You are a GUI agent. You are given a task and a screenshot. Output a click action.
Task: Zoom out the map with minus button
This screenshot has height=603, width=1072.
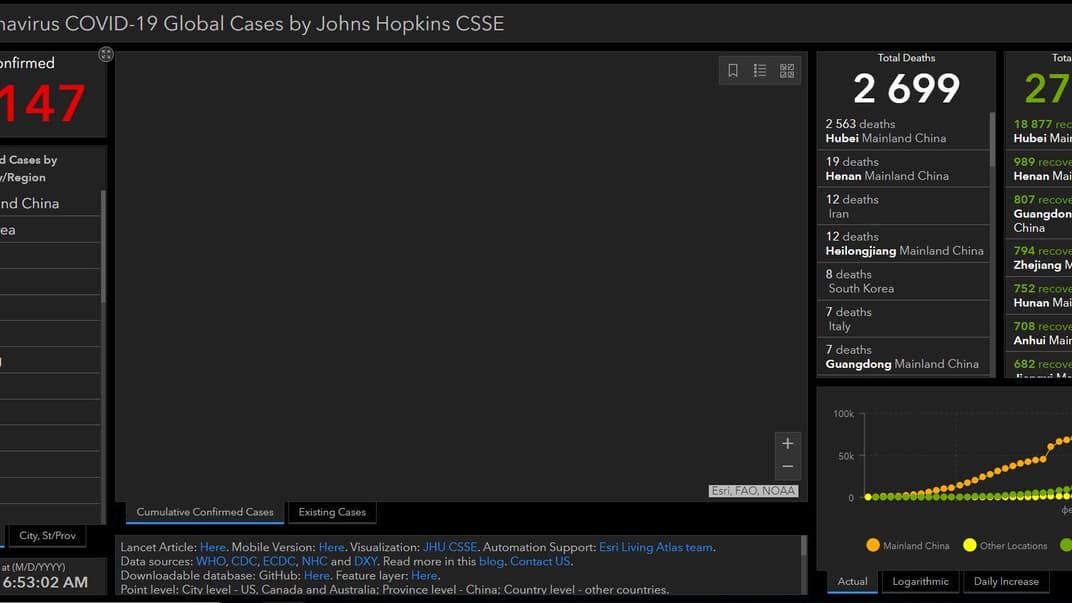point(787,467)
